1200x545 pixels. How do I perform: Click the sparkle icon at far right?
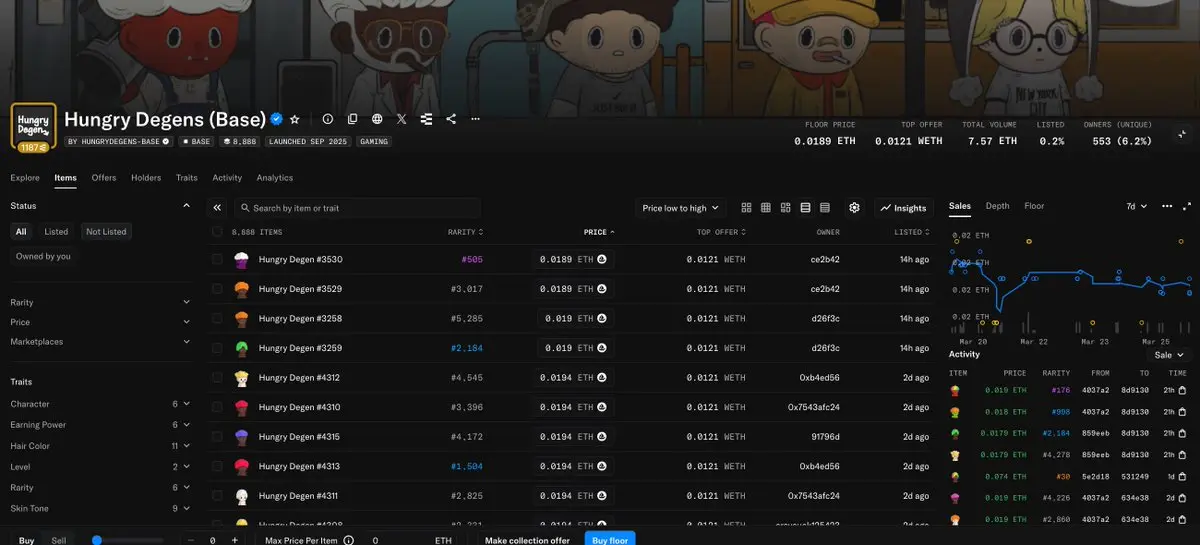point(1182,133)
